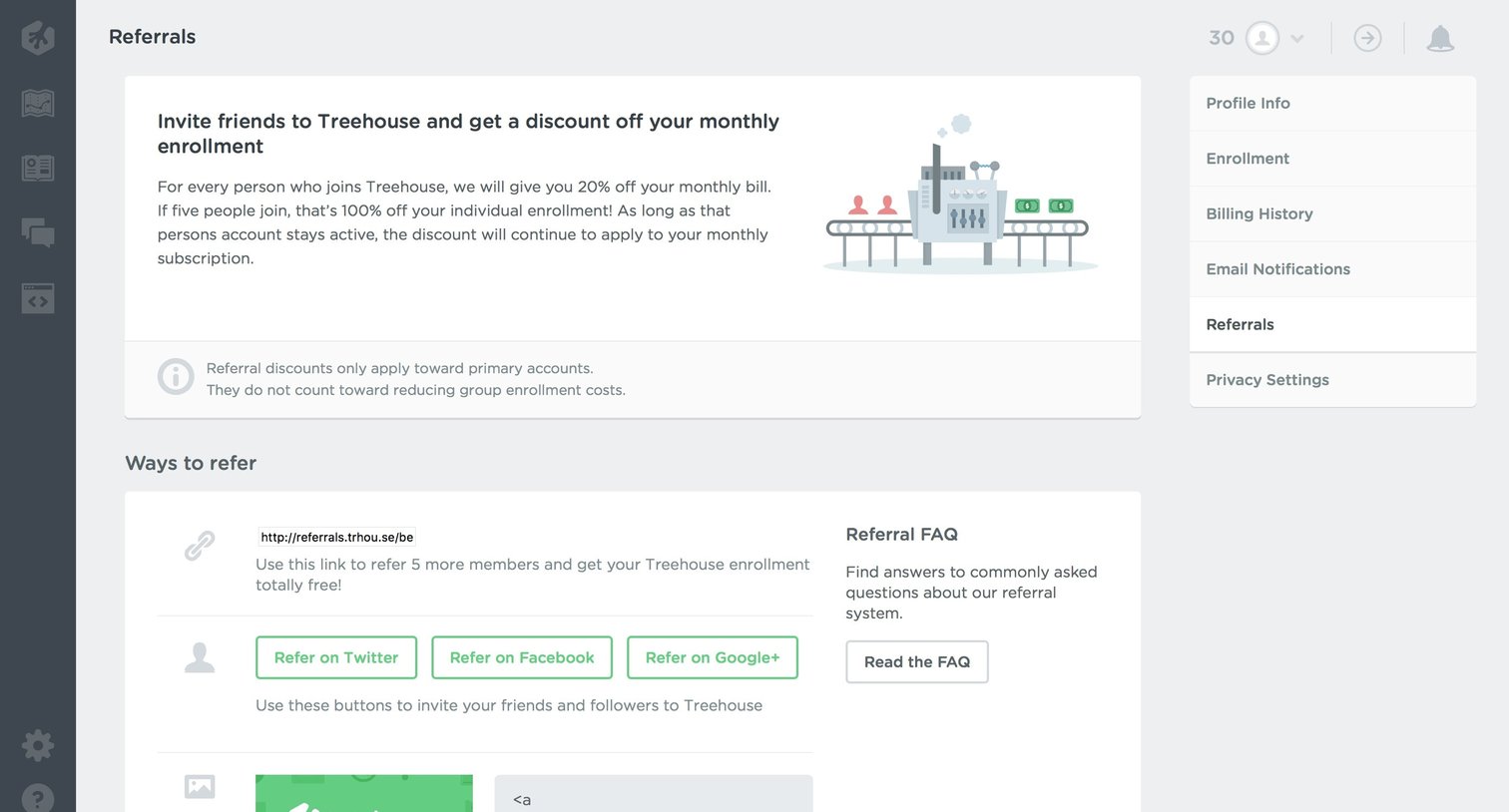Image resolution: width=1509 pixels, height=812 pixels.
Task: Click the Referral FAQ heading
Action: coord(901,535)
